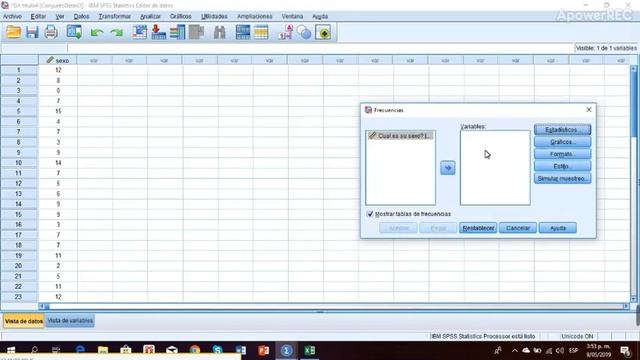Close the Frecuencias dialog with the X
Screen dimensions: 640x360
coord(589,109)
